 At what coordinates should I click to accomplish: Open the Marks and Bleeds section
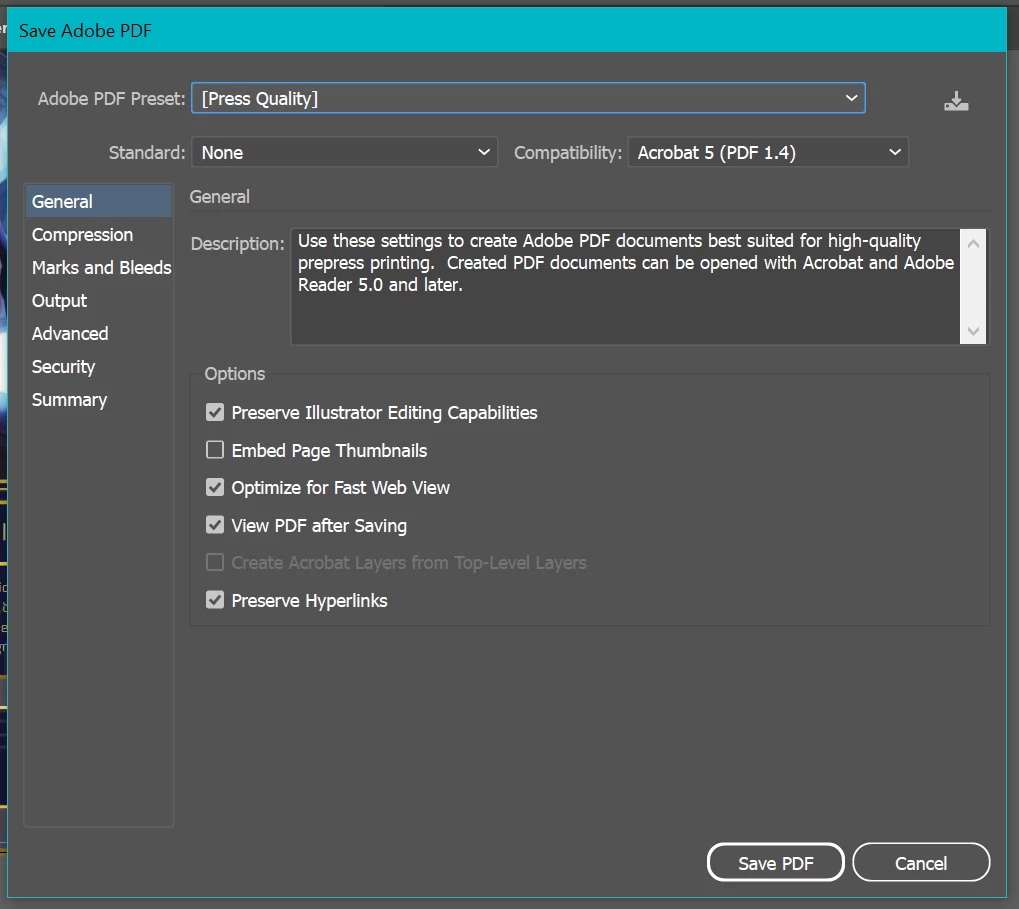101,268
